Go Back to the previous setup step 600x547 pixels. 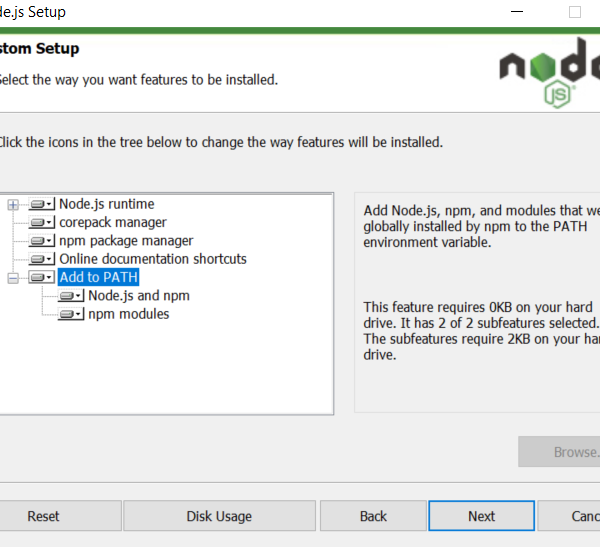373,516
